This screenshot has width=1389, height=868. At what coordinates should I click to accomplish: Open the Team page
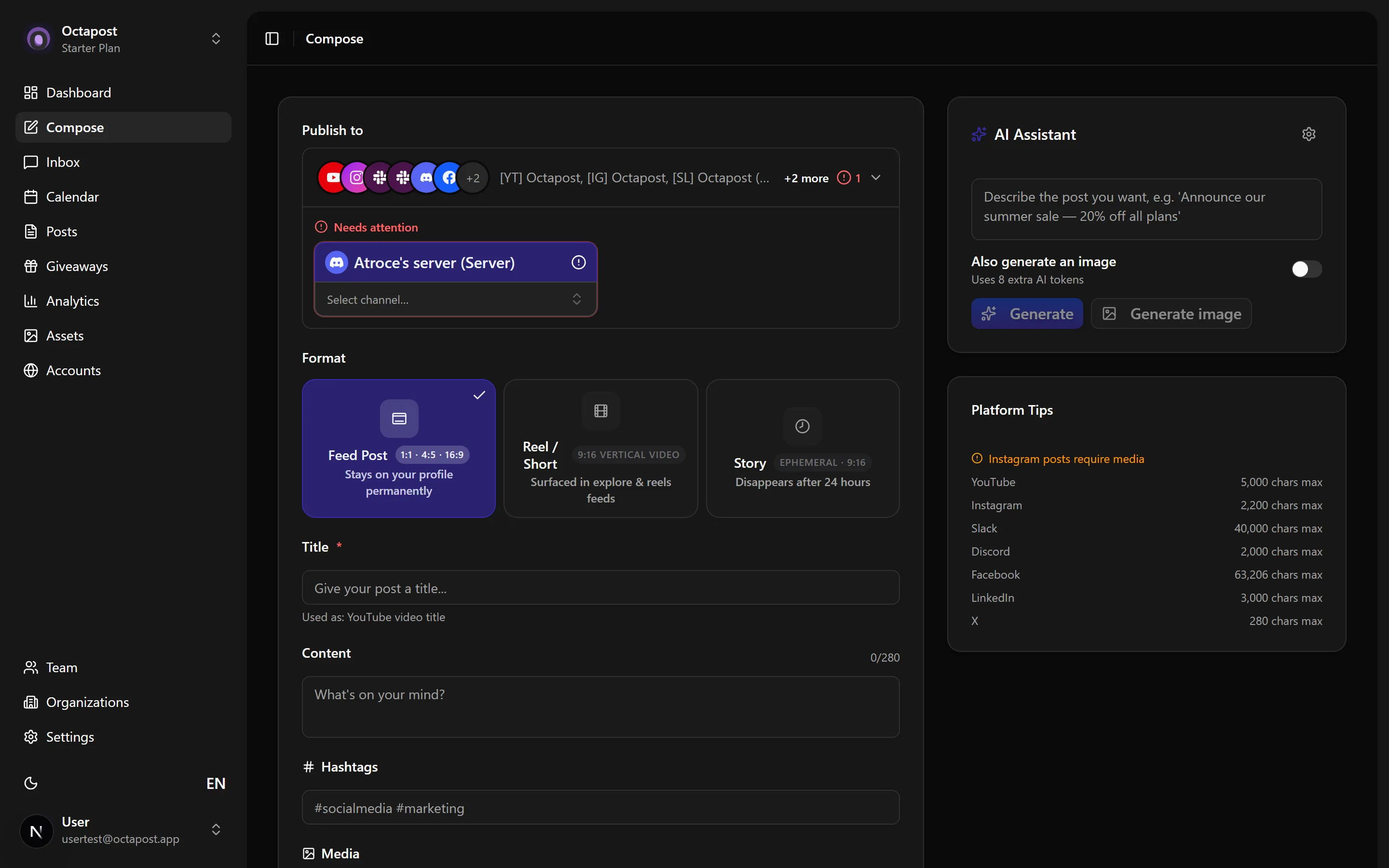coord(123,667)
